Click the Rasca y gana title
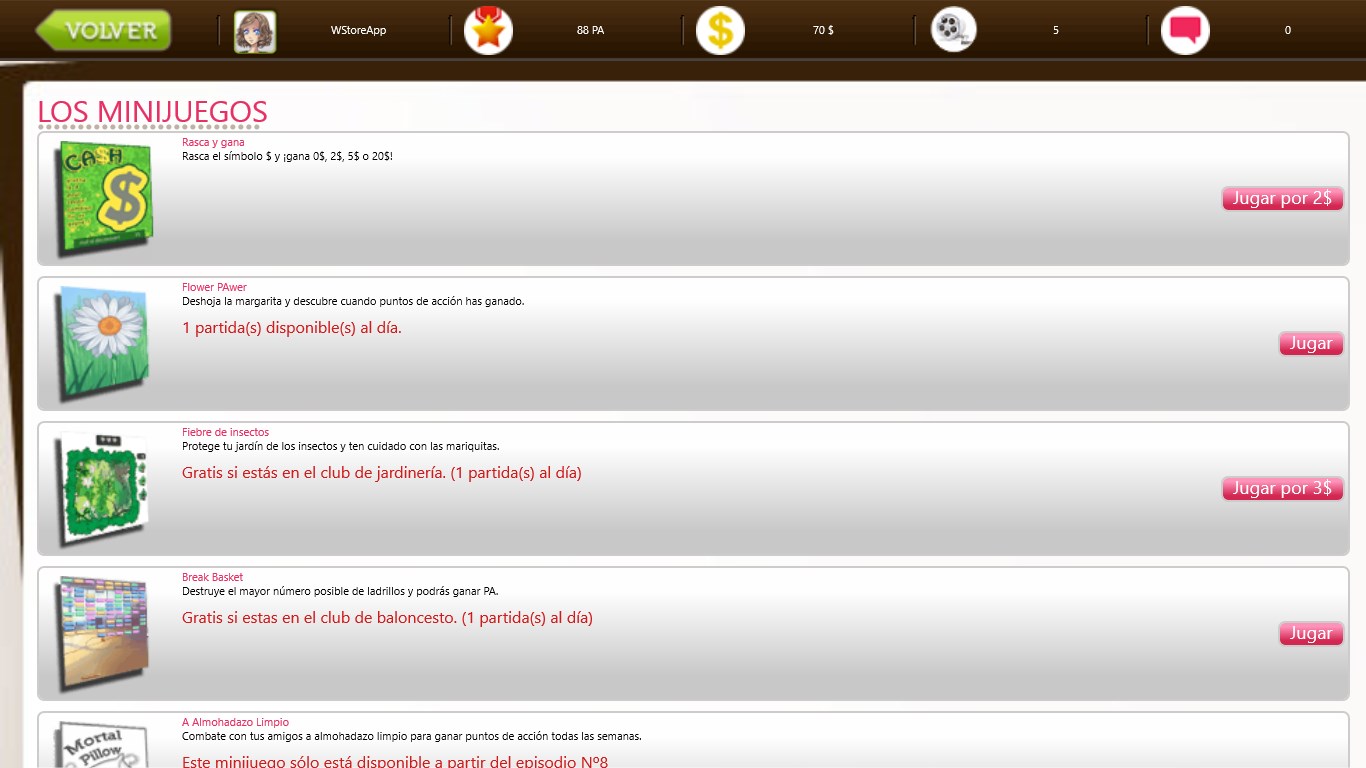 click(x=213, y=142)
